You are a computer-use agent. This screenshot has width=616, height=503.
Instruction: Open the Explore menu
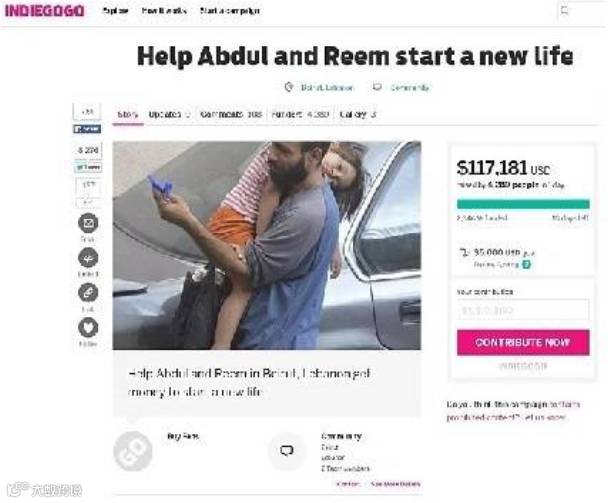115,11
